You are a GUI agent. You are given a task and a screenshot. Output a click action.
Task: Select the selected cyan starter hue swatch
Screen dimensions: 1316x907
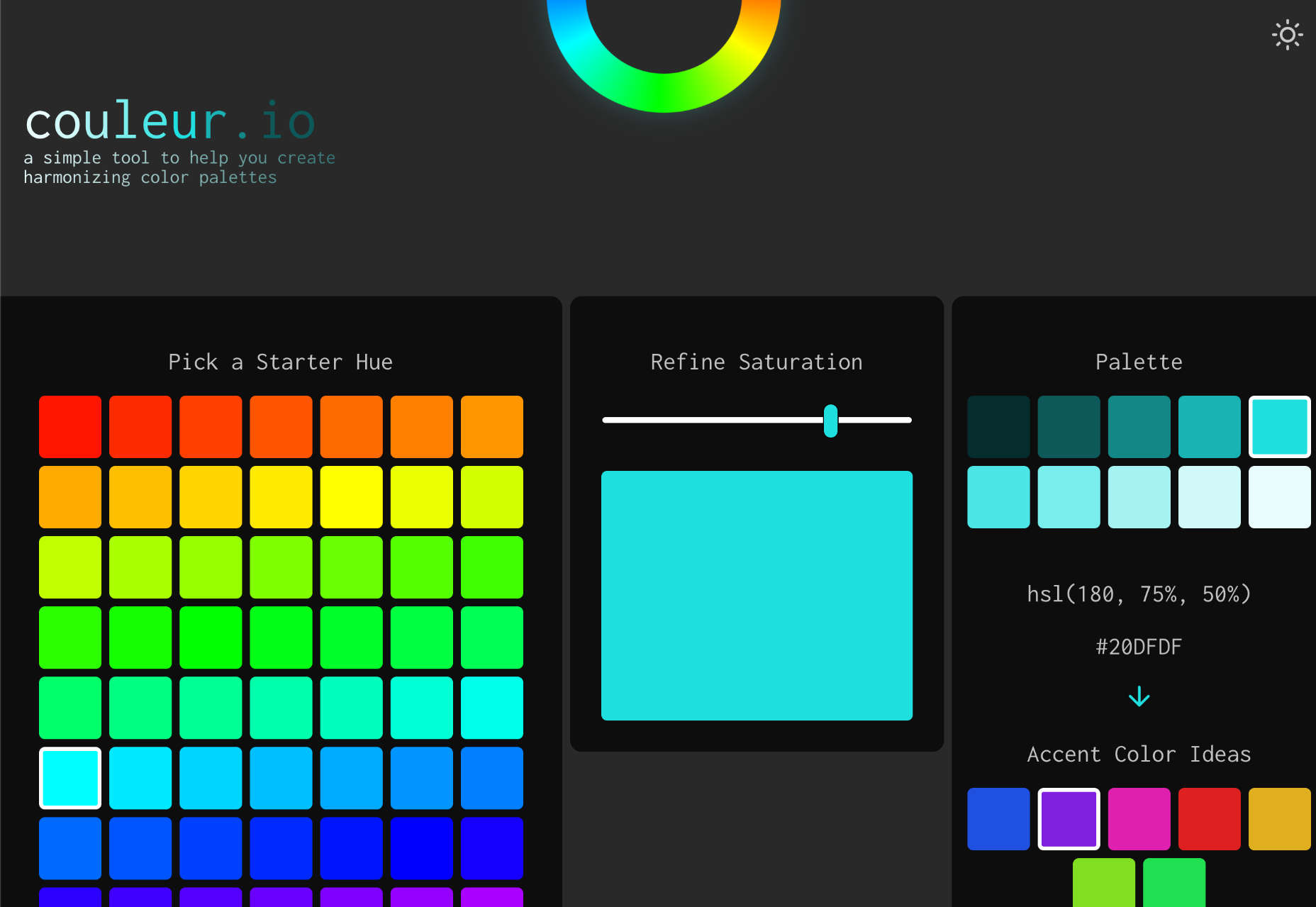click(x=70, y=778)
